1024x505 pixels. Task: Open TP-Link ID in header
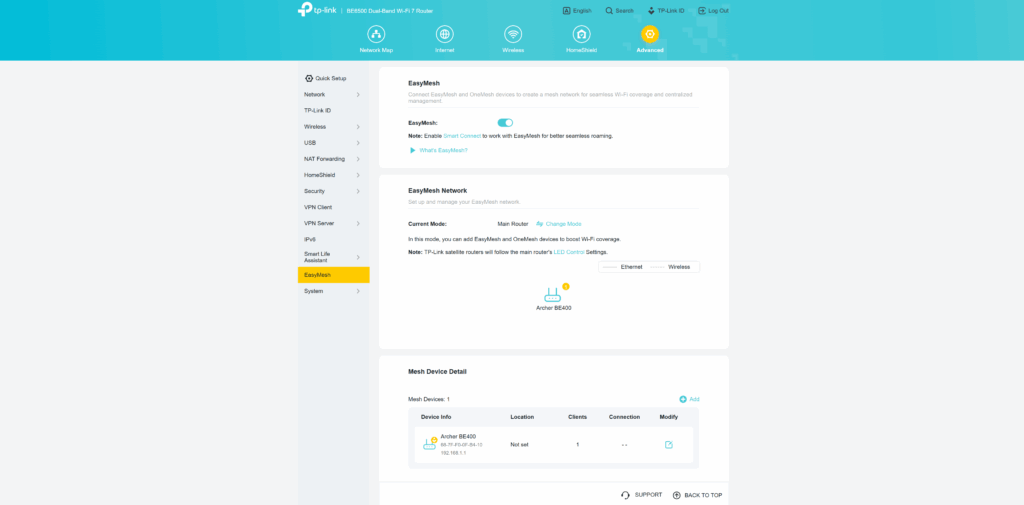click(666, 10)
